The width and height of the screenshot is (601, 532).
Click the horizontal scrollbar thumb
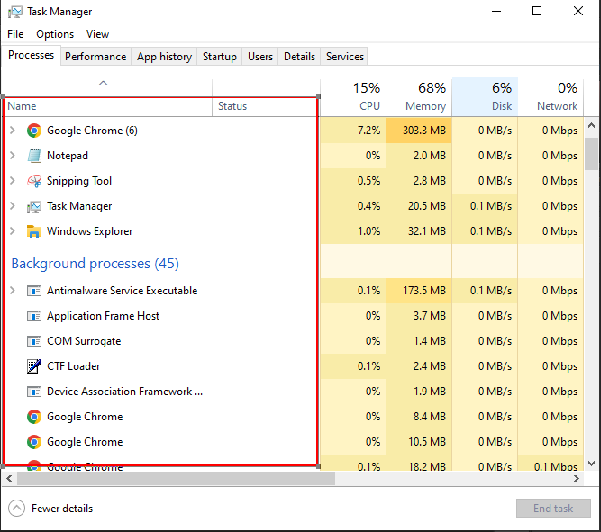tap(176, 479)
